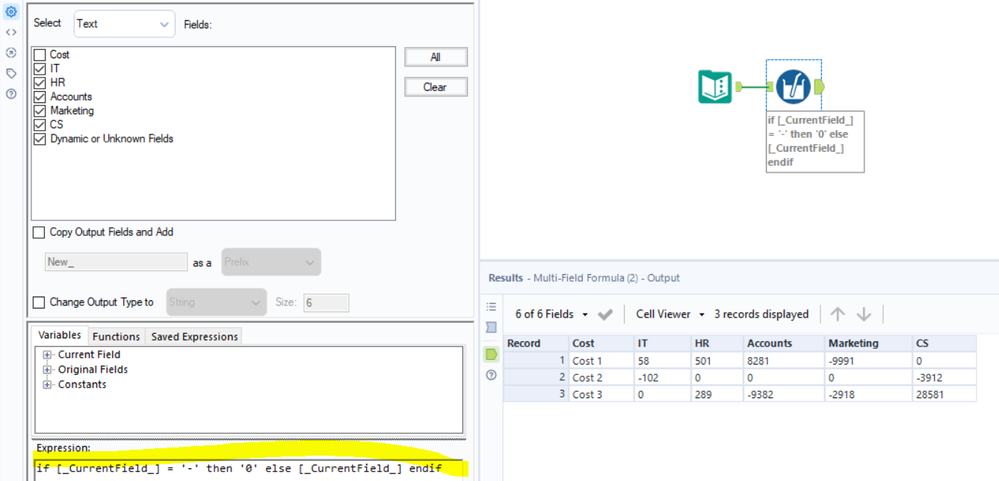This screenshot has width=999, height=481.
Task: Open the Results panel help icon
Action: (491, 375)
